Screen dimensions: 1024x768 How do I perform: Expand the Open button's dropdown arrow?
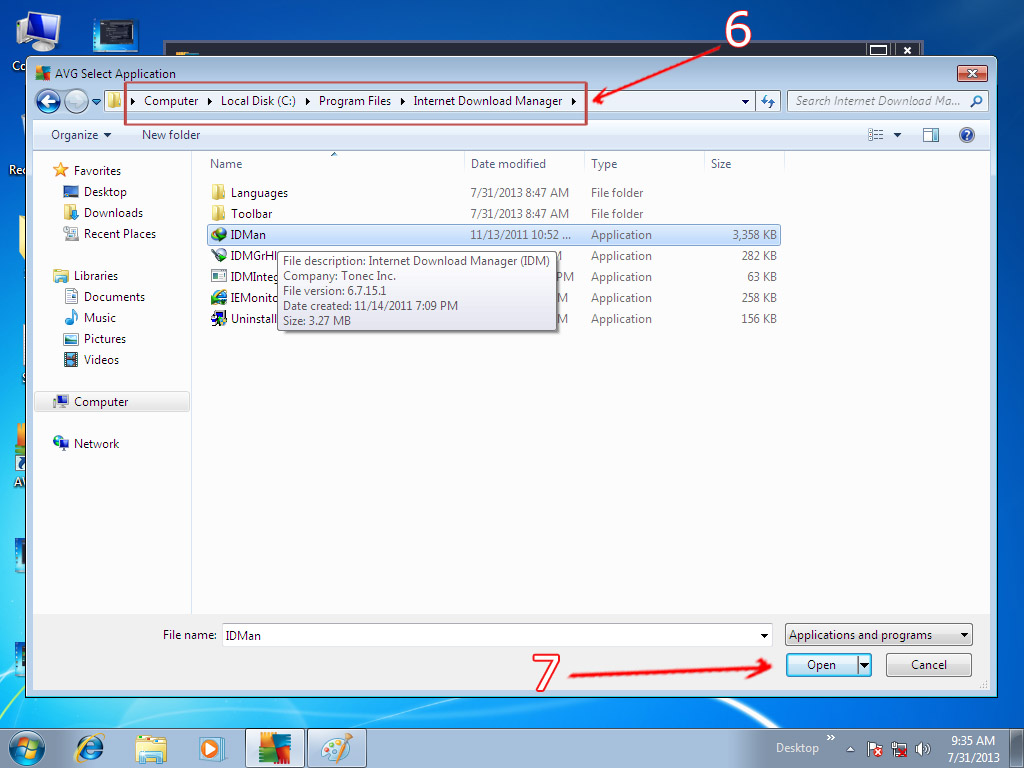(x=863, y=664)
